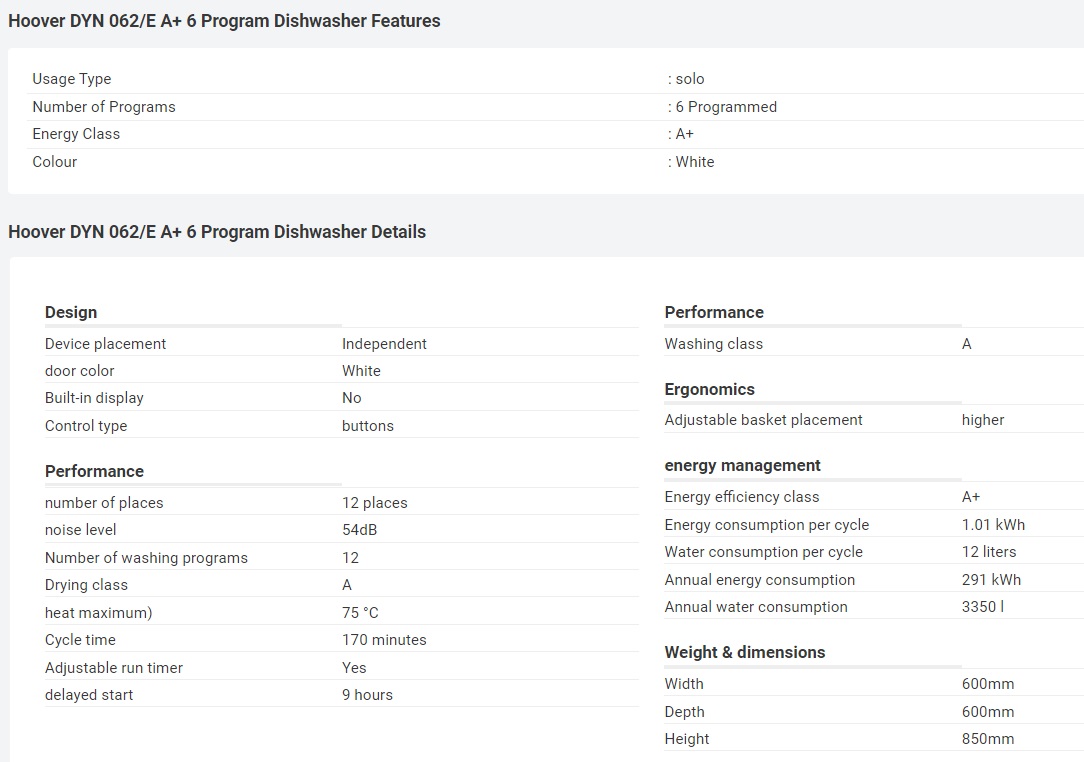Click the Washing class label
The width and height of the screenshot is (1084, 762).
pos(713,344)
